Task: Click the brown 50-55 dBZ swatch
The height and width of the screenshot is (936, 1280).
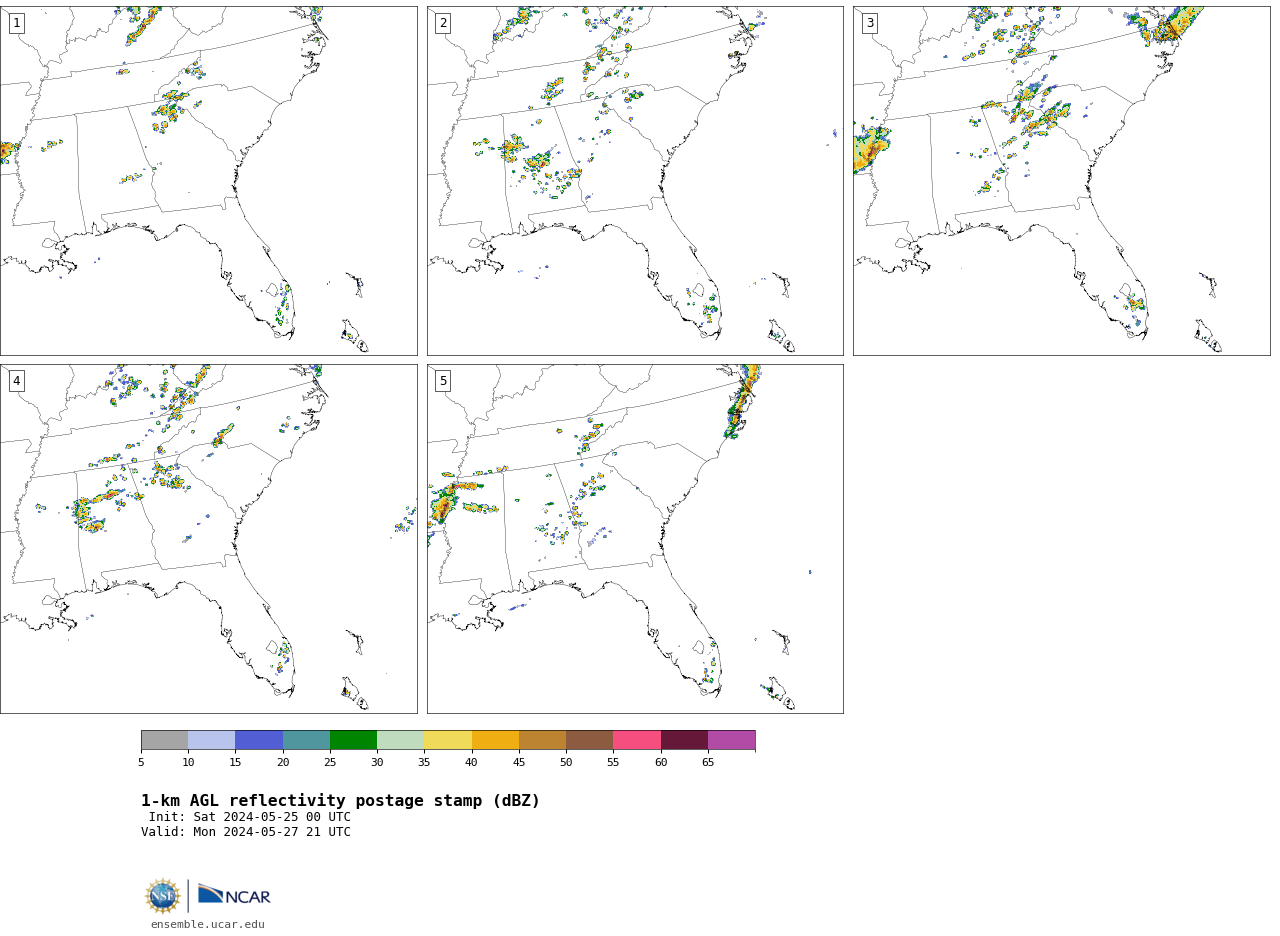Action: 589,740
